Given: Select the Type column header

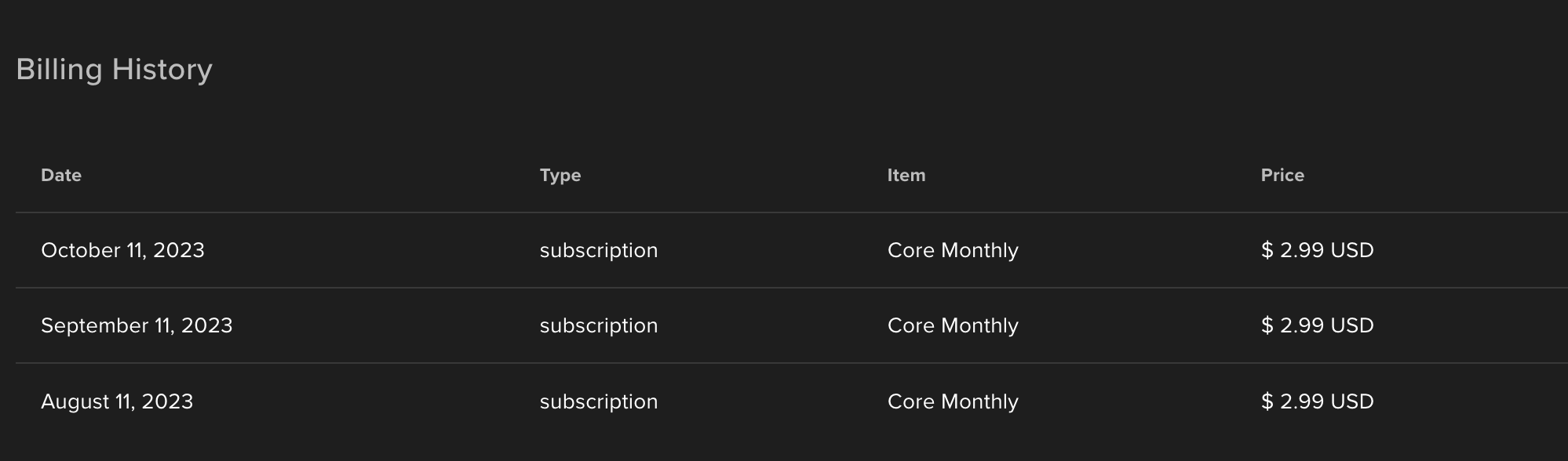Looking at the screenshot, I should (x=560, y=175).
